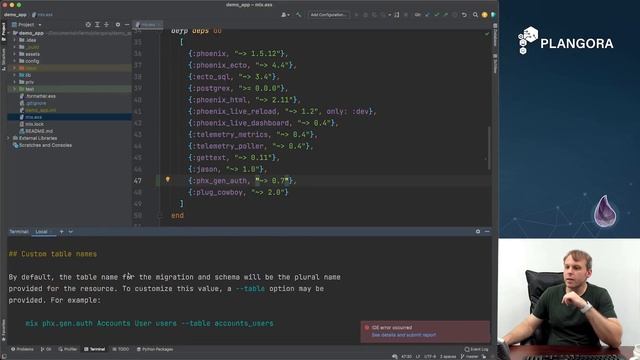Expand the lib folder
The image size is (640, 360).
point(15,75)
